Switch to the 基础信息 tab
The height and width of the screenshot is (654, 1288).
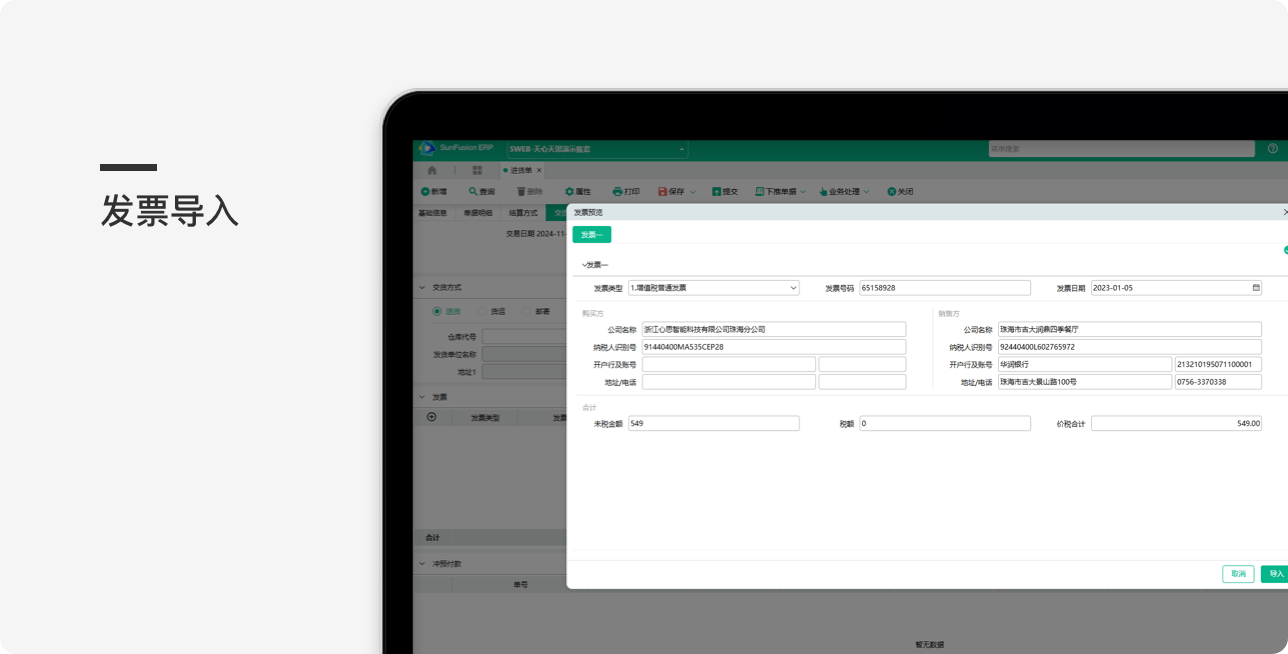tap(432, 213)
